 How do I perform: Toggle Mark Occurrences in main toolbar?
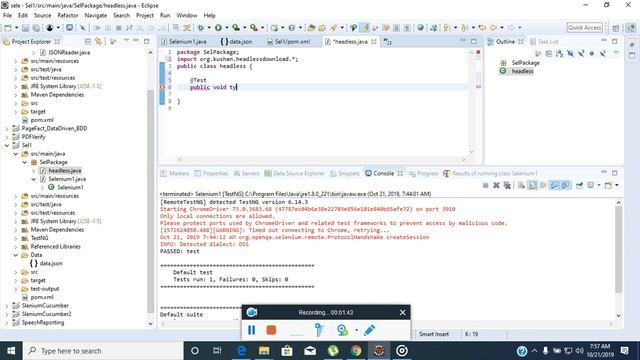pyautogui.click(x=365, y=28)
